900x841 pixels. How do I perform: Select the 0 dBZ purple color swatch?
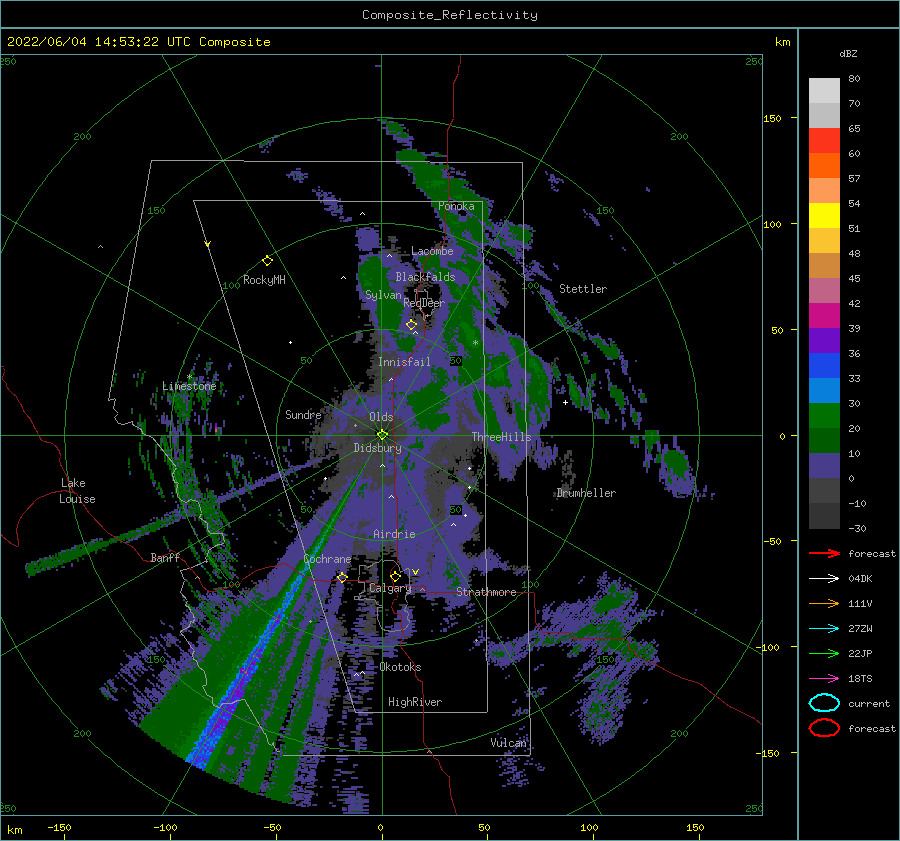coord(824,466)
